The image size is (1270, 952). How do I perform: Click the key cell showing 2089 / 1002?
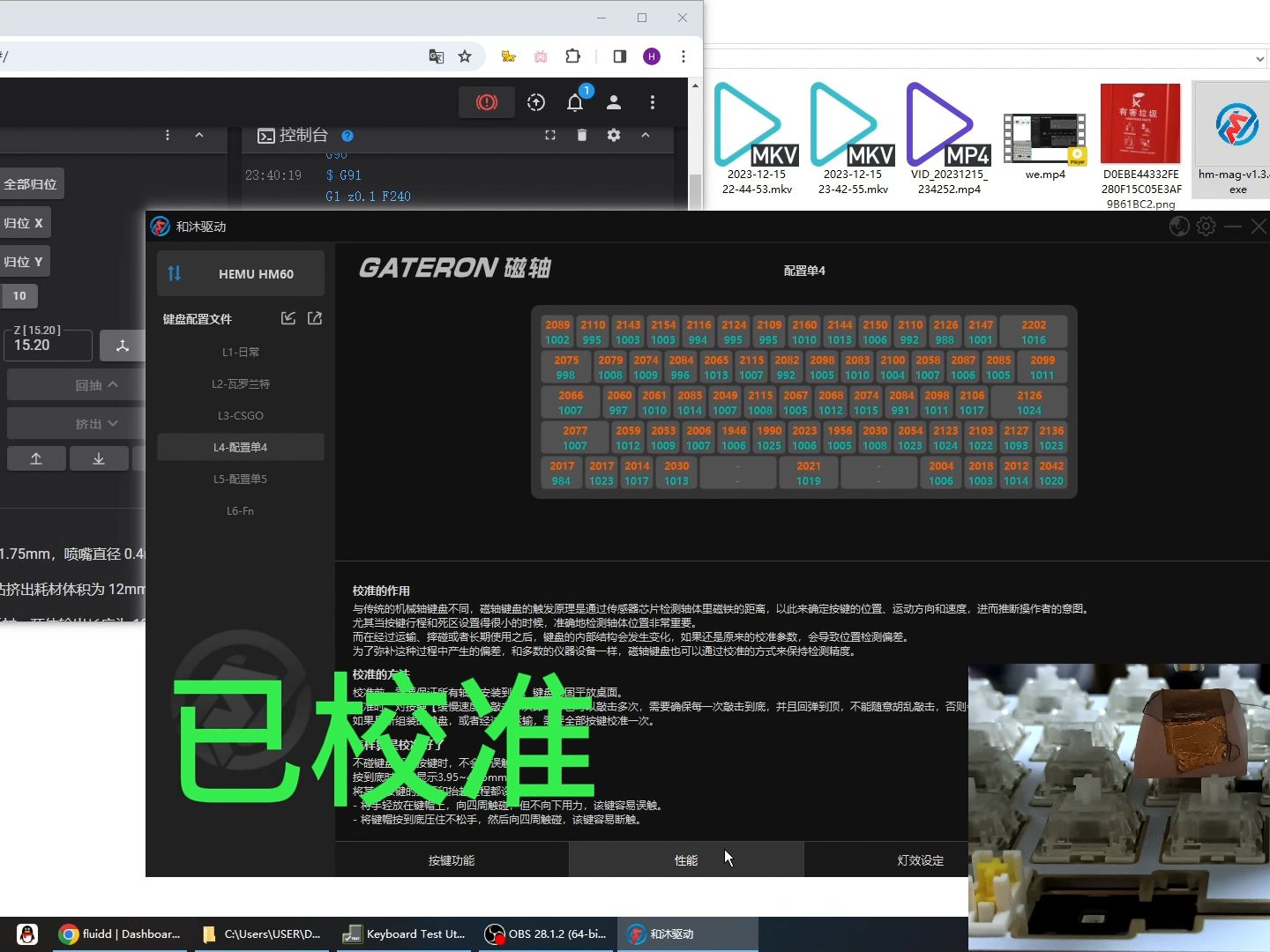(x=557, y=331)
